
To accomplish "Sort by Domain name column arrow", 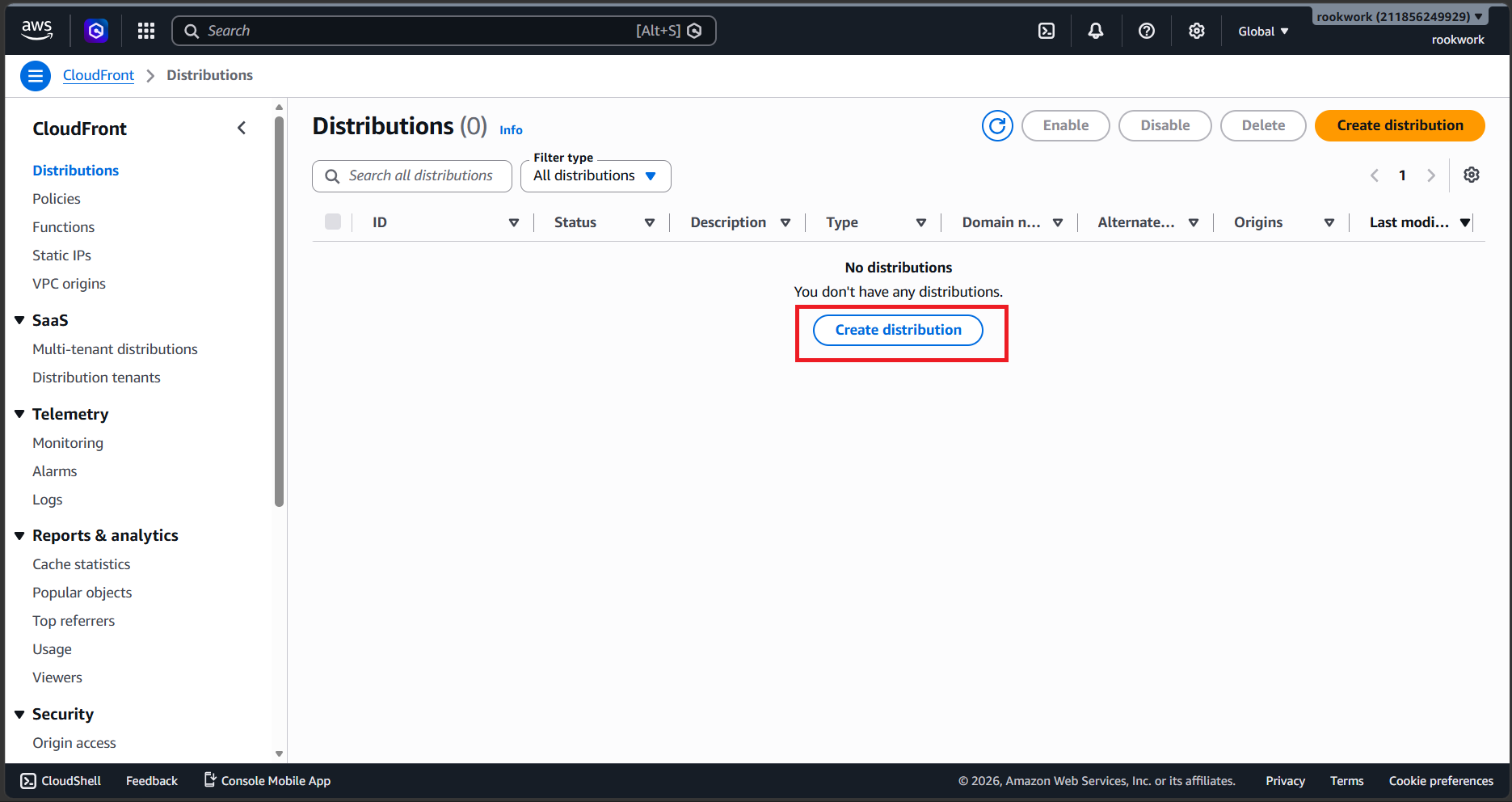I will pos(1057,222).
